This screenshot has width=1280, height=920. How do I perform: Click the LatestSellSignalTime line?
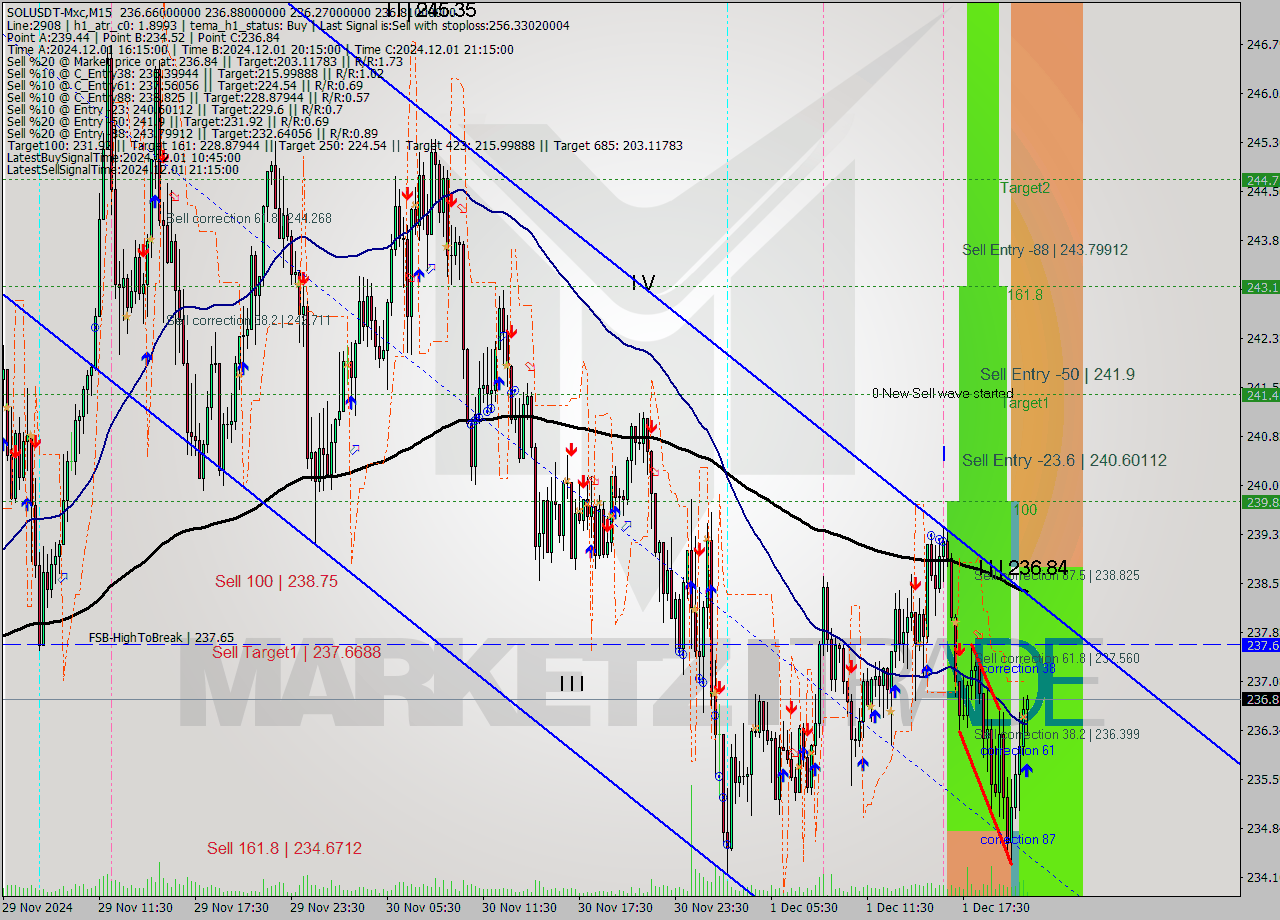(x=122, y=169)
